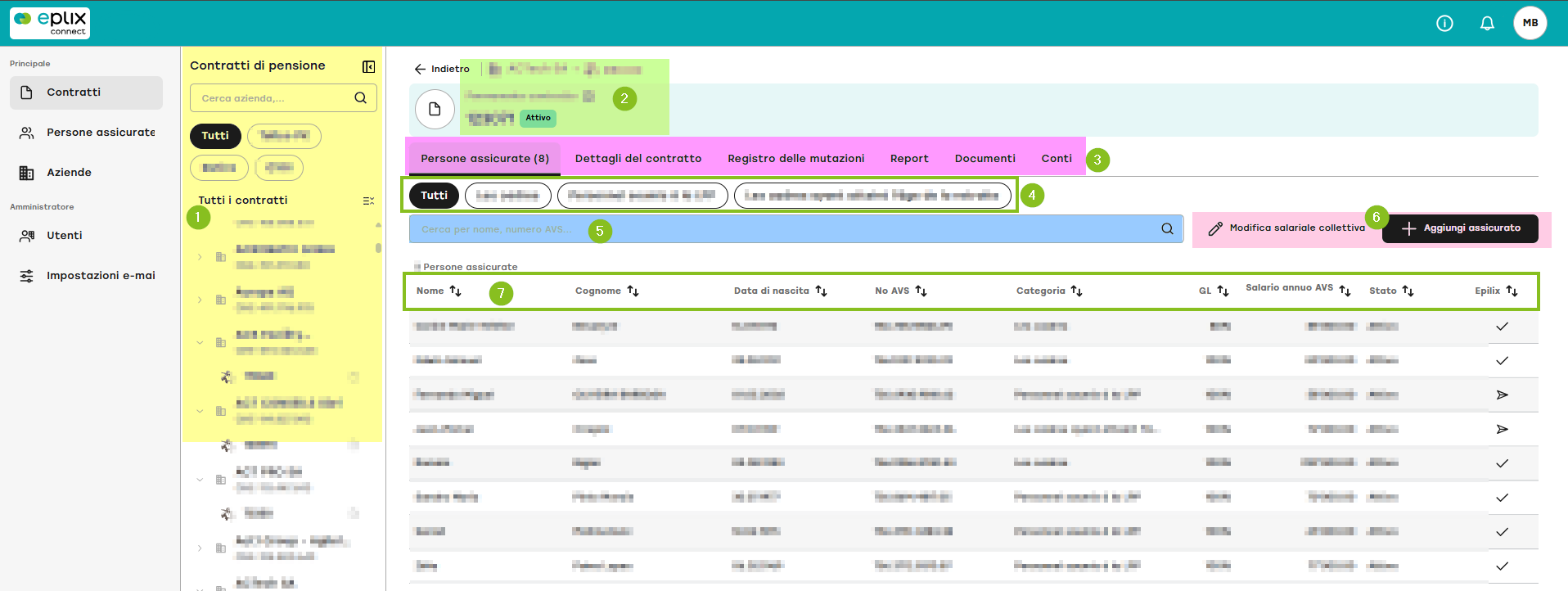
Task: Sort table by GL column
Action: [1223, 291]
